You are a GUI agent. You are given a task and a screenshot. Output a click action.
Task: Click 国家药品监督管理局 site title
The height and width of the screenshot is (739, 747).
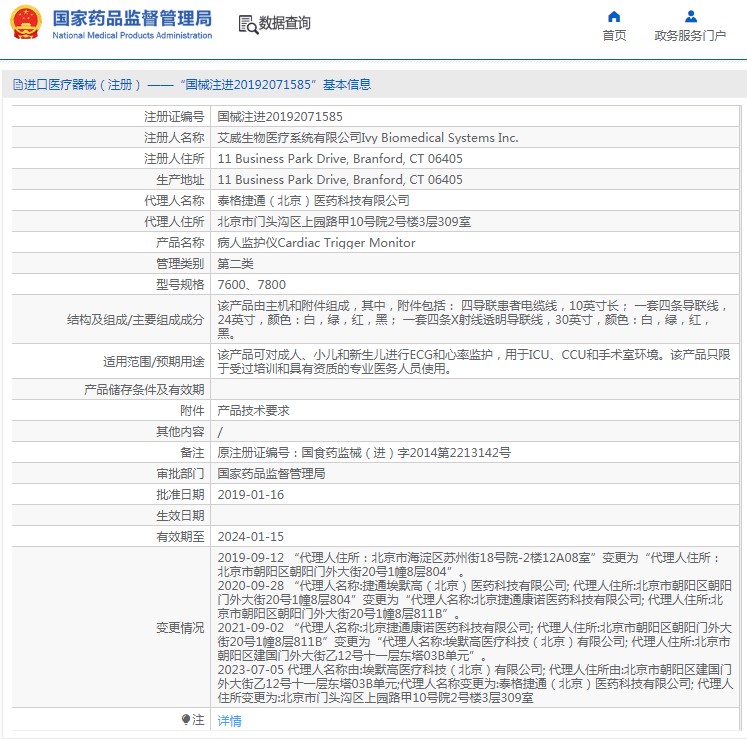tap(132, 19)
